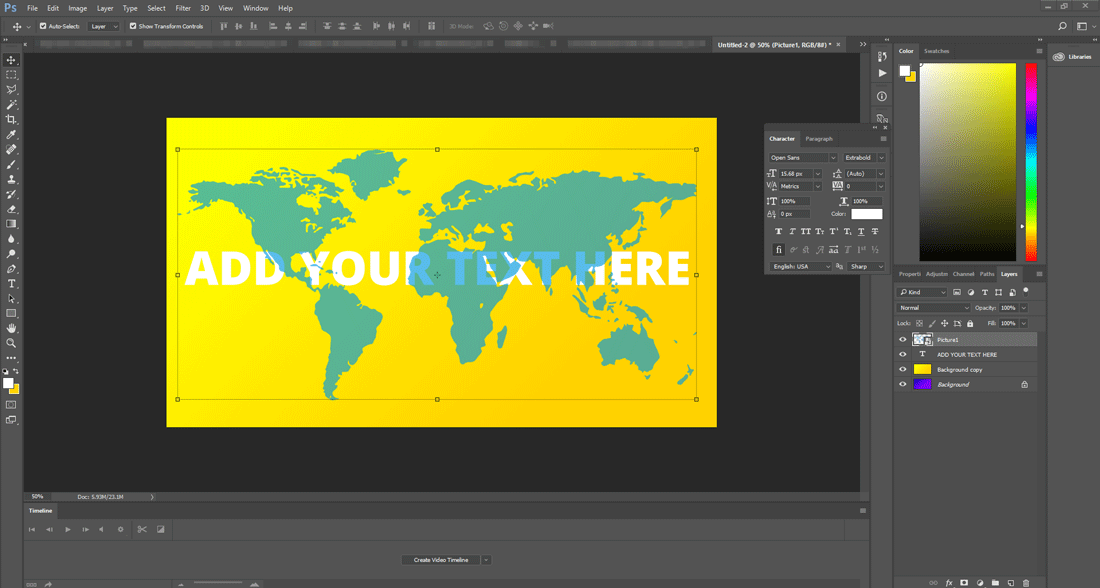Click the rainbow hue slider strip

(1031, 162)
